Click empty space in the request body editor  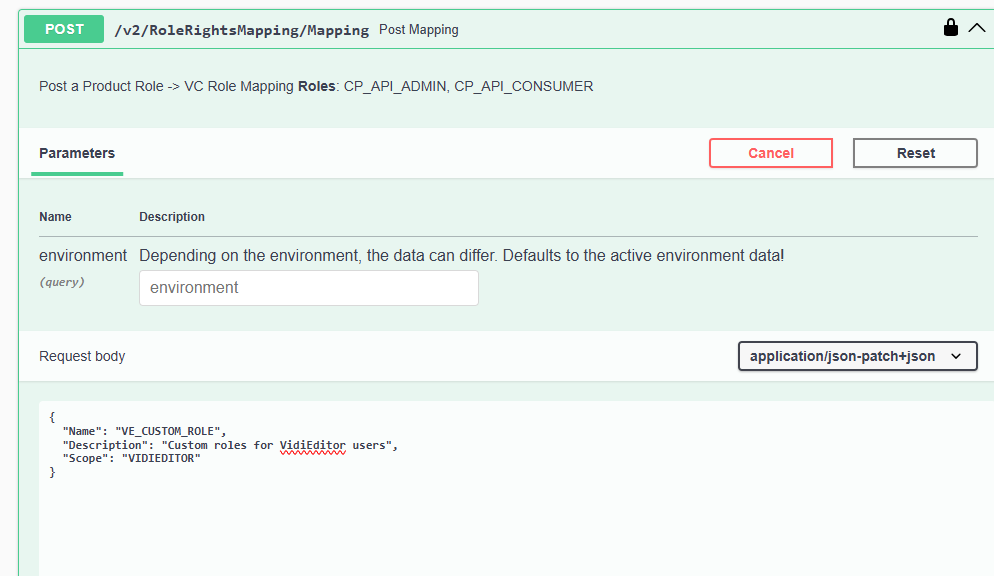500,520
